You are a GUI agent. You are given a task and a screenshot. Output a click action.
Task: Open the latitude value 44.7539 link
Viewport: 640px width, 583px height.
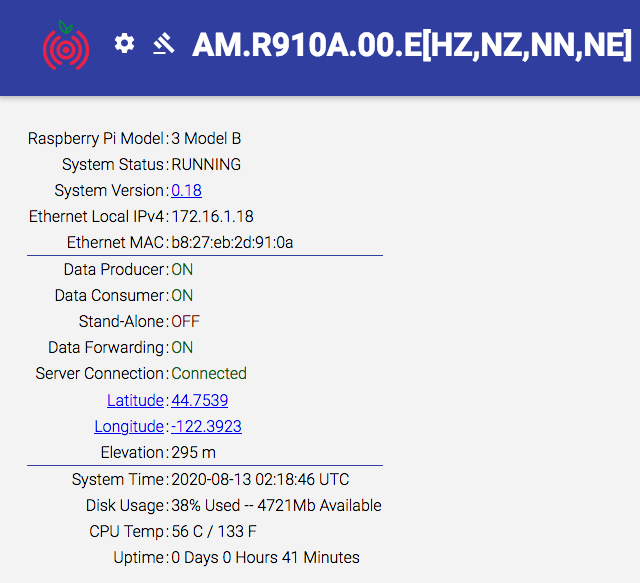[200, 400]
